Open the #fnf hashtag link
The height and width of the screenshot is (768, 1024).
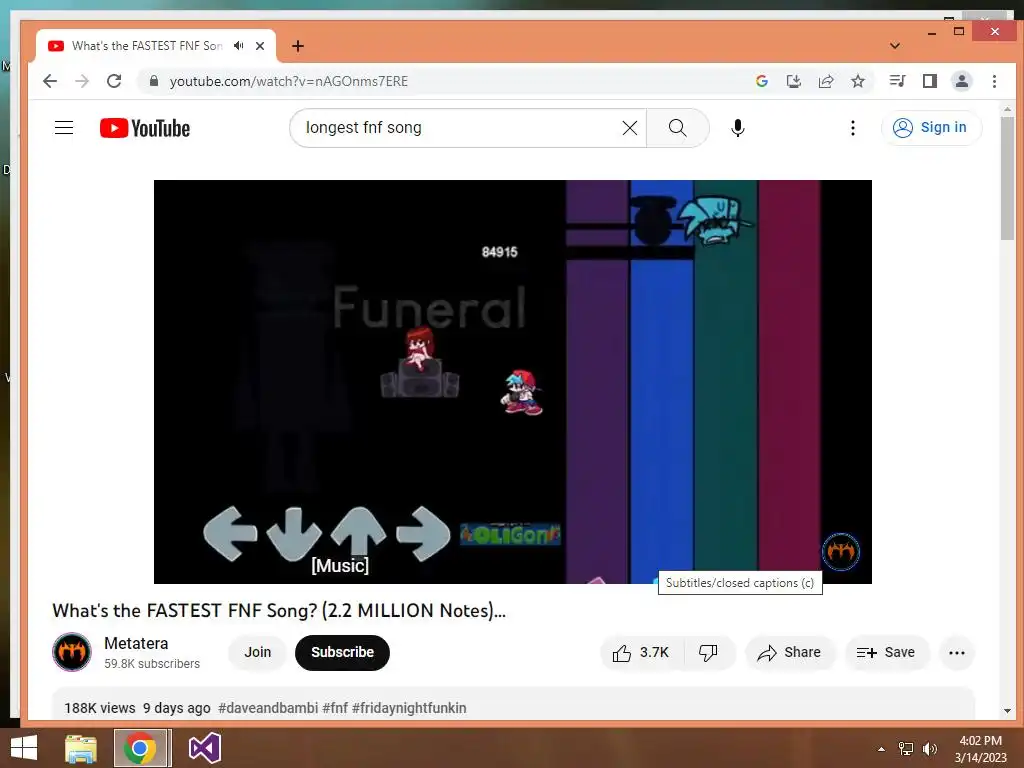[x=334, y=708]
